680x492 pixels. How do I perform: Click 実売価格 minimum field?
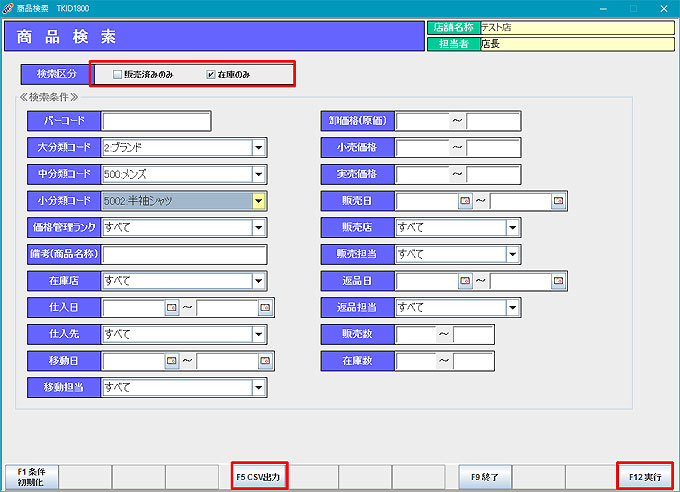point(422,174)
